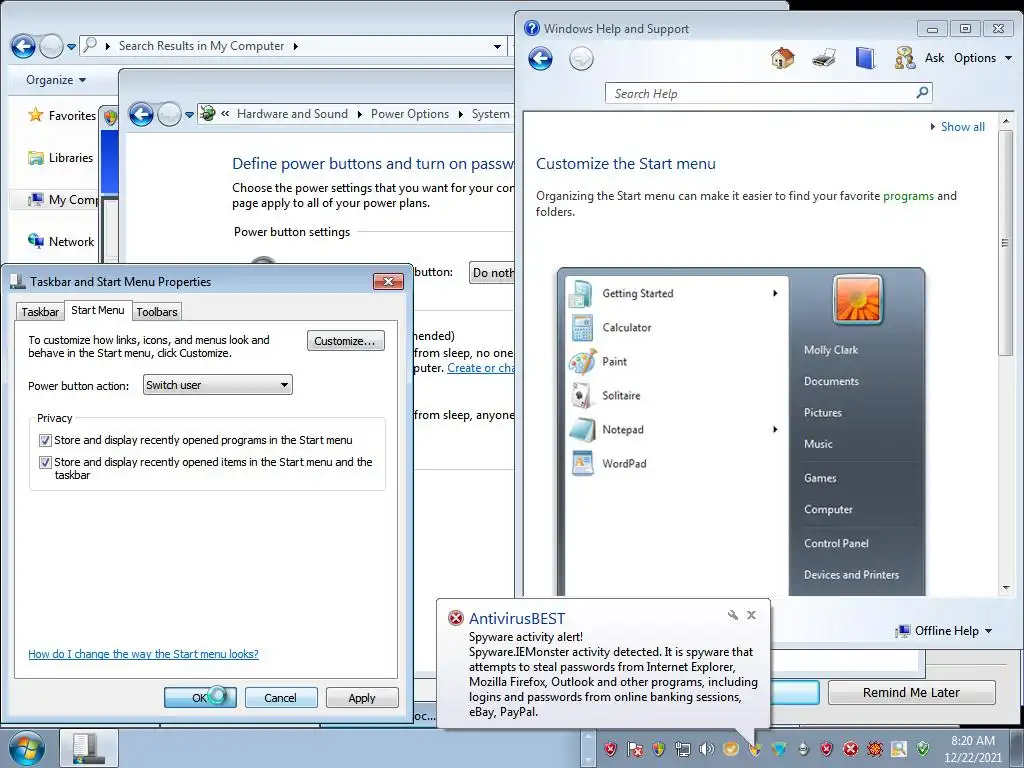Open 'How do I change the Start menu looks' link
Viewport: 1024px width, 768px height.
(x=143, y=654)
